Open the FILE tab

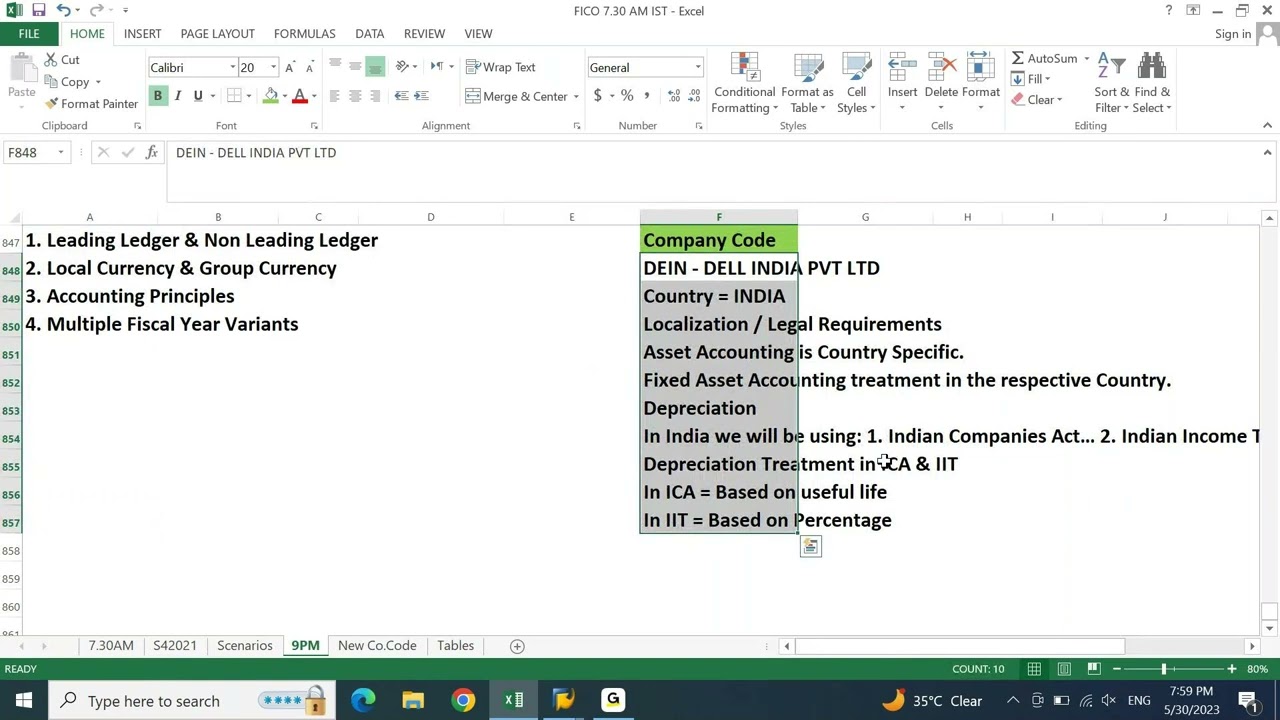[29, 34]
